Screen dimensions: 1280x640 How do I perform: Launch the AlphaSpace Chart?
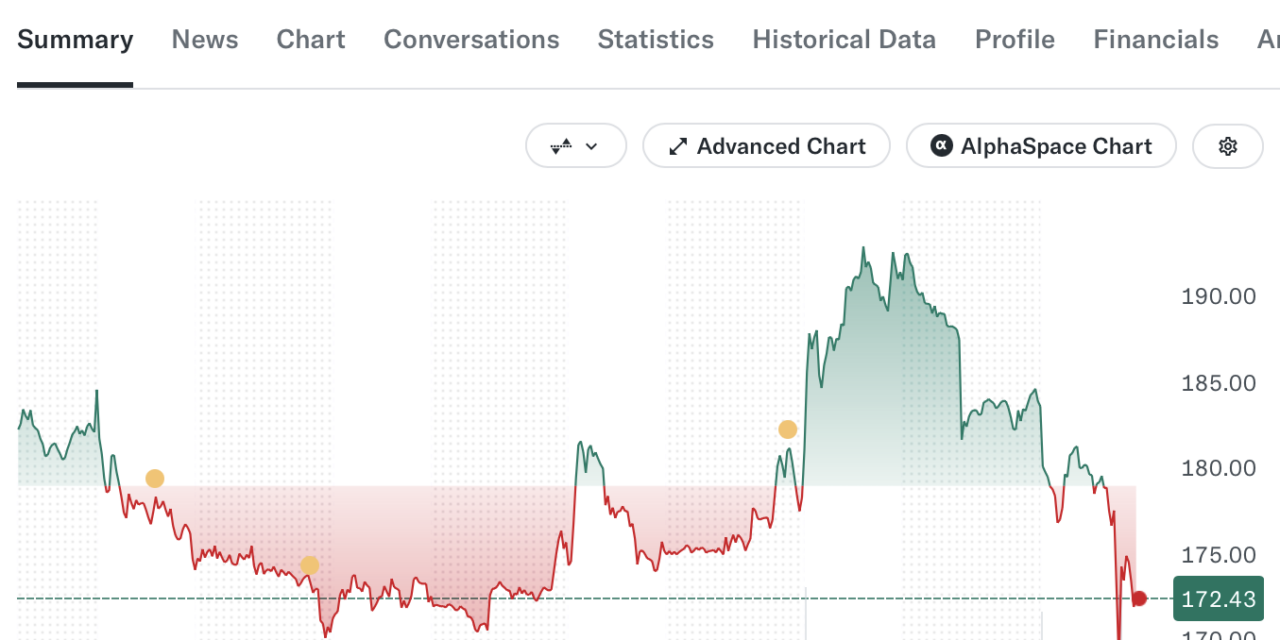coord(1041,146)
